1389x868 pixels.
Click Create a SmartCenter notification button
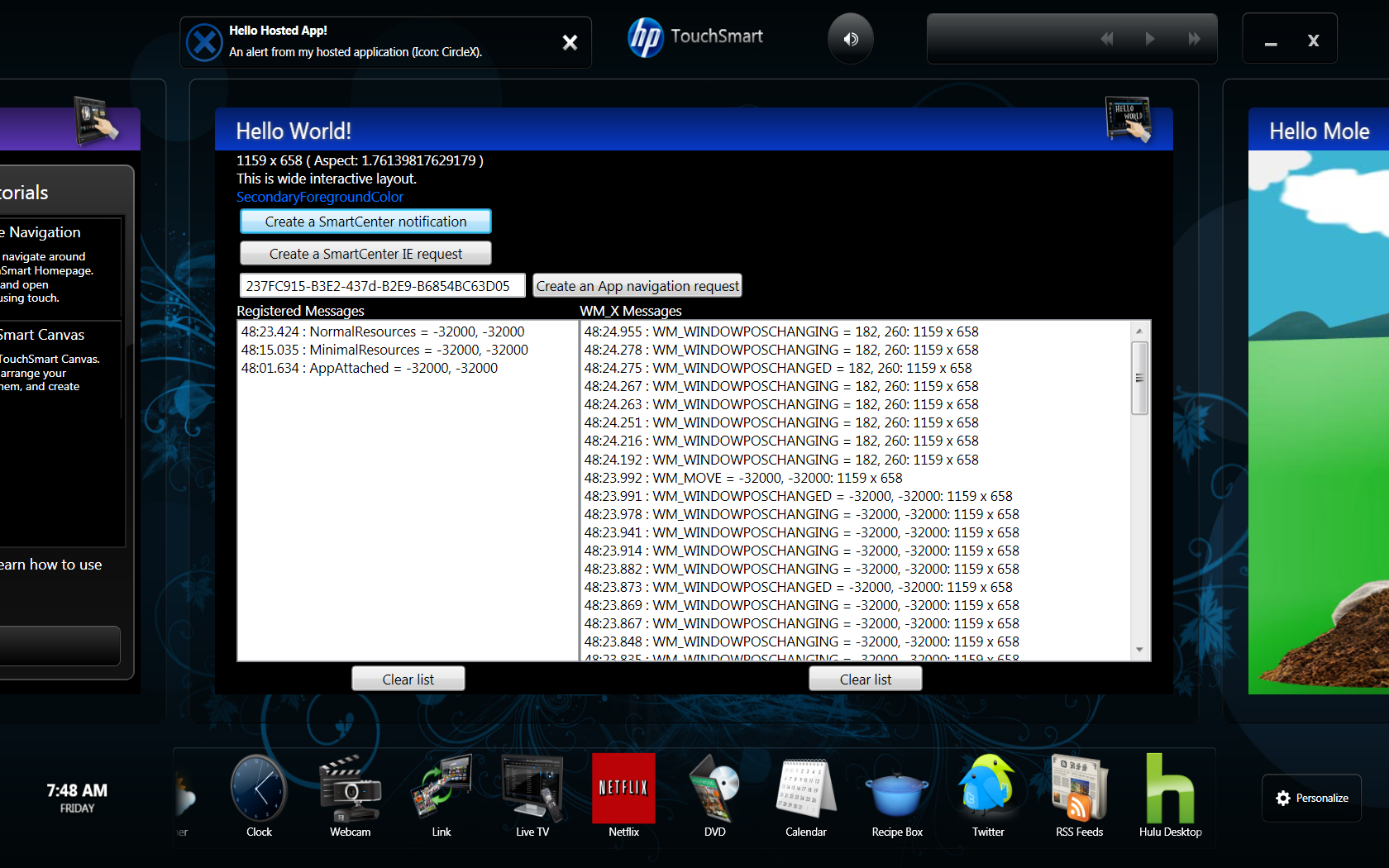[x=365, y=222]
